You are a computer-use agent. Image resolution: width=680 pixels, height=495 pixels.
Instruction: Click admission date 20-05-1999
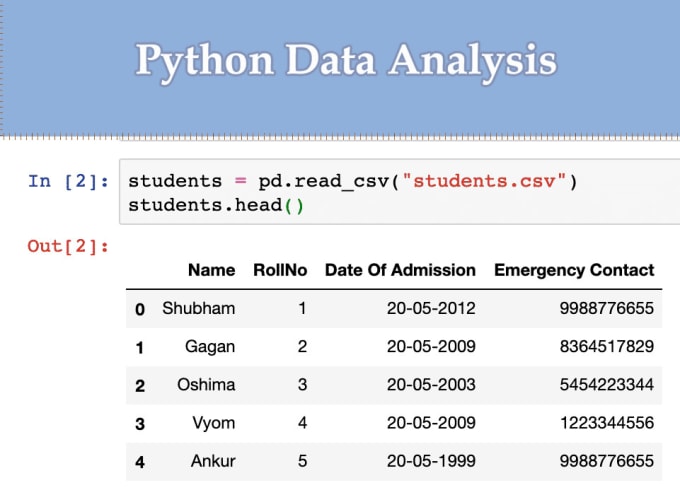coord(431,461)
